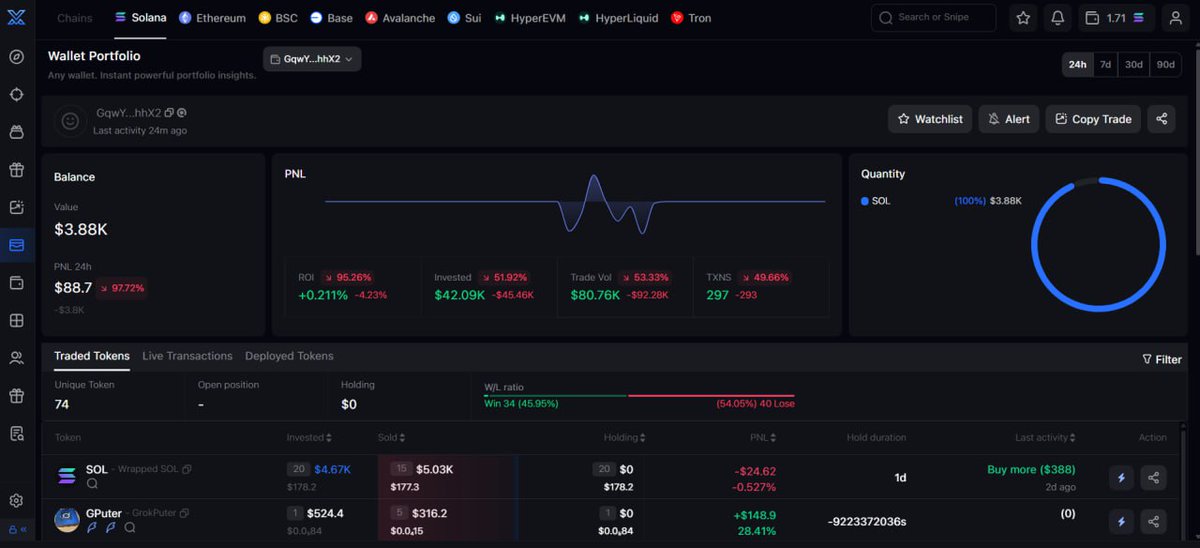
Task: Open the people referral icon in the sidebar
Action: 16,358
